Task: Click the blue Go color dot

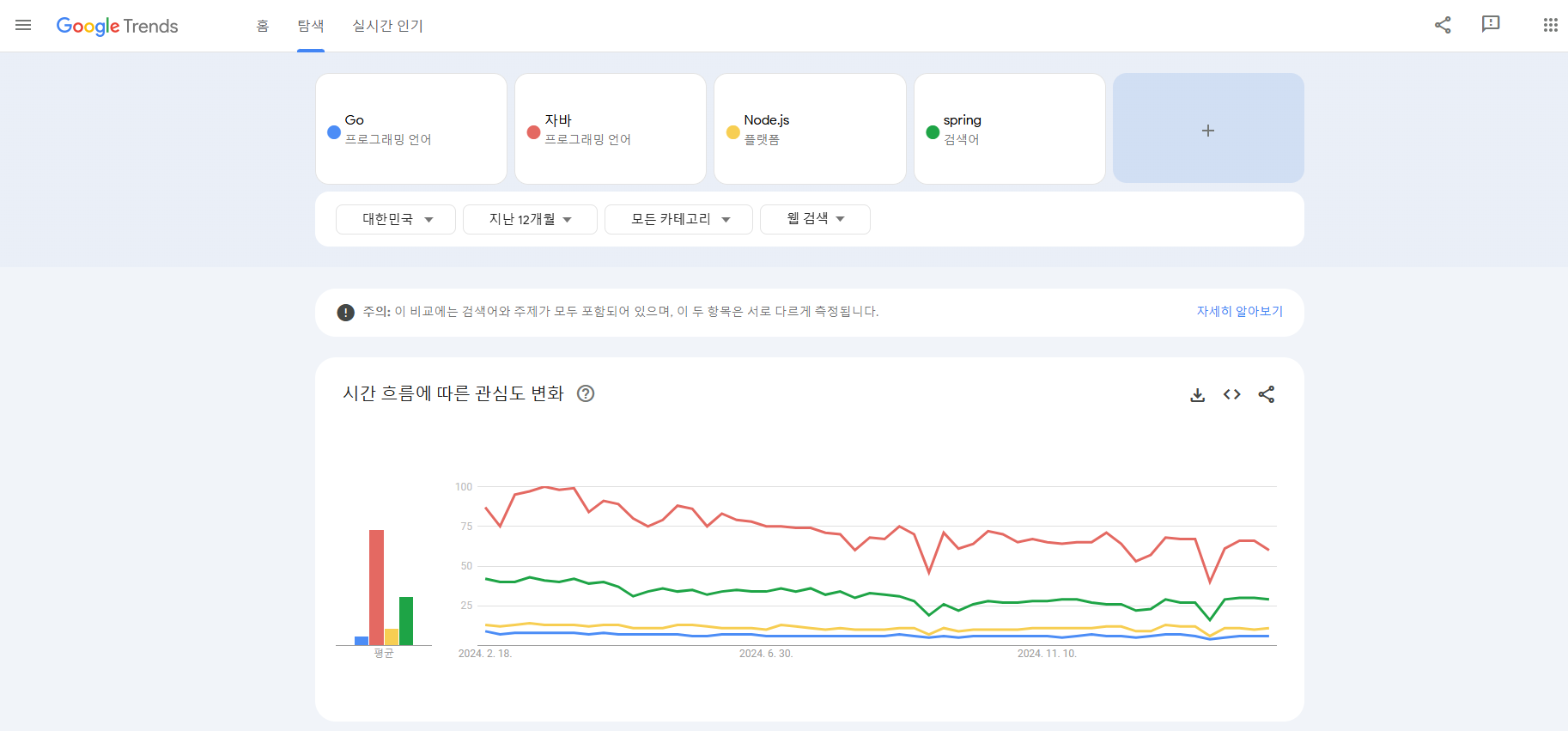Action: click(334, 131)
